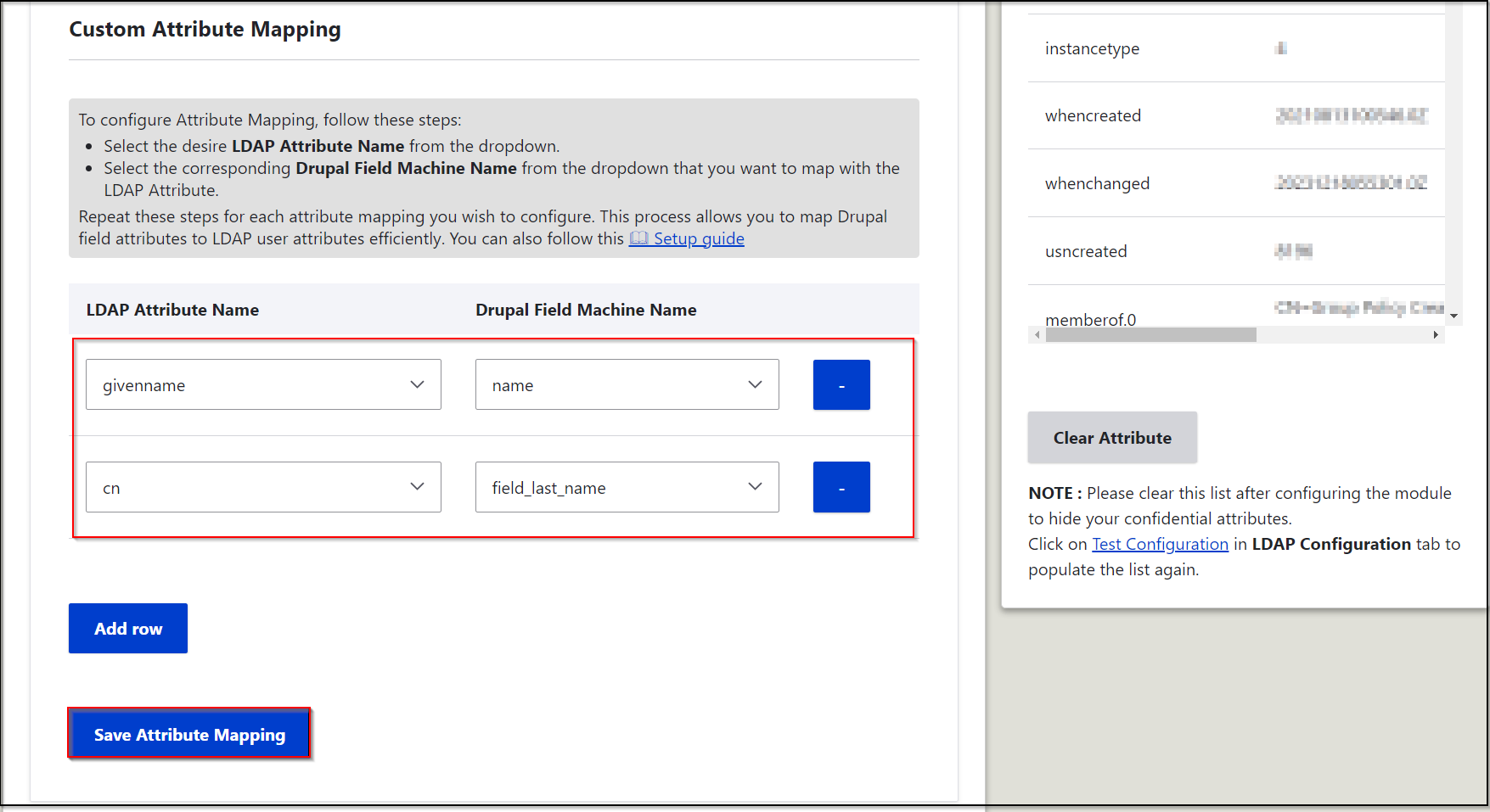Expand the field_last_name Drupal field dropdown

[627, 487]
